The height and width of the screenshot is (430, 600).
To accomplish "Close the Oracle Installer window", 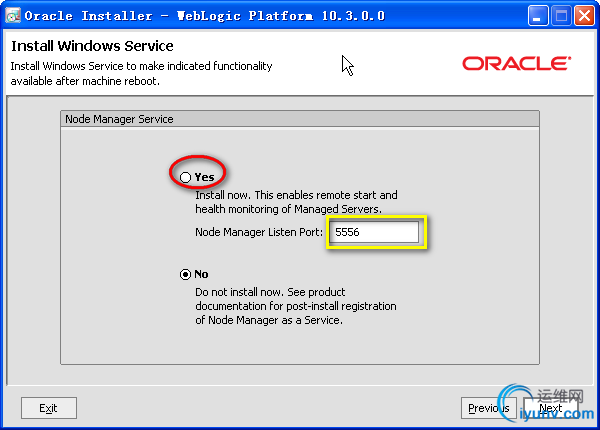I will pos(584,16).
